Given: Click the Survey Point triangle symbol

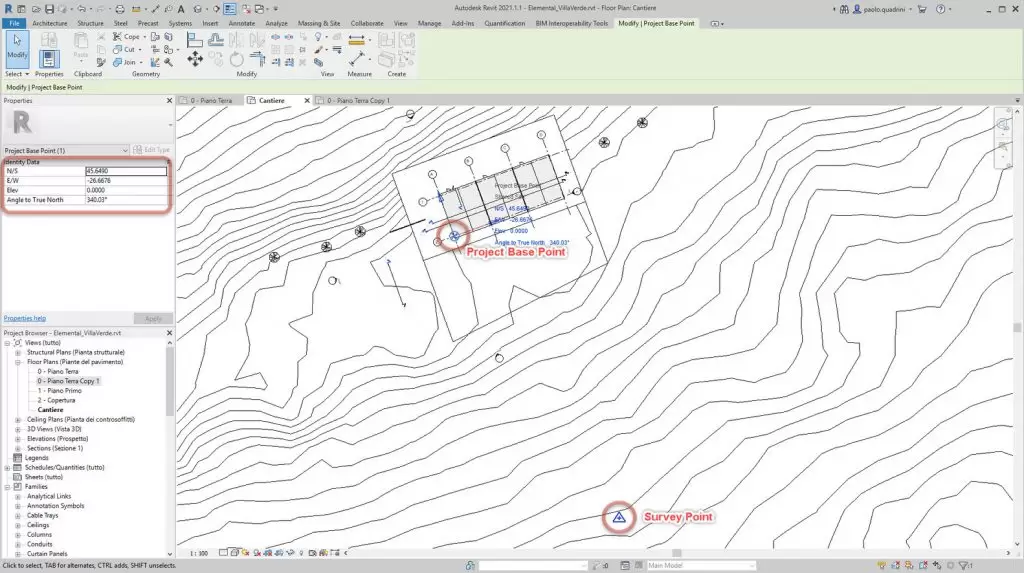Looking at the screenshot, I should pyautogui.click(x=619, y=517).
